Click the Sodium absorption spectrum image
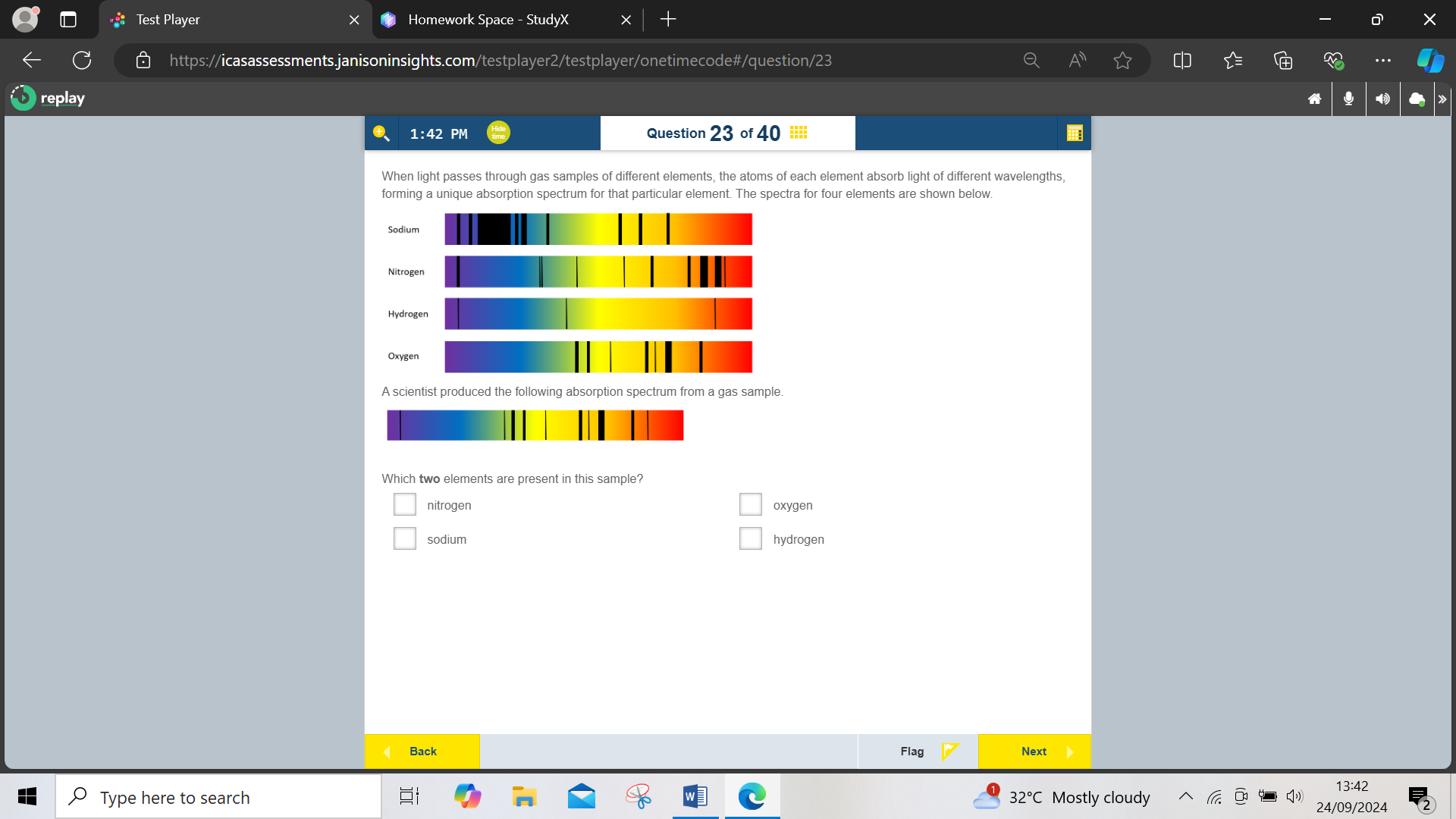The height and width of the screenshot is (819, 1456). click(598, 229)
